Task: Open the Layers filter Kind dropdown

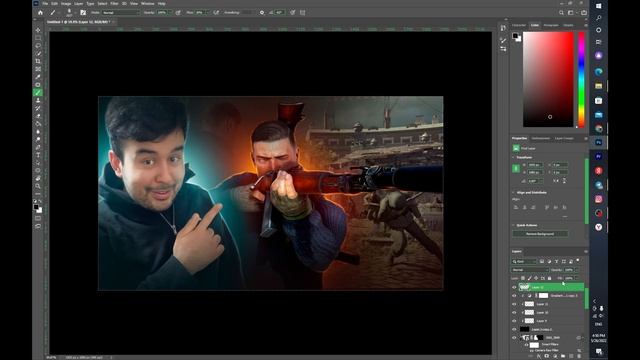Action: (x=524, y=261)
